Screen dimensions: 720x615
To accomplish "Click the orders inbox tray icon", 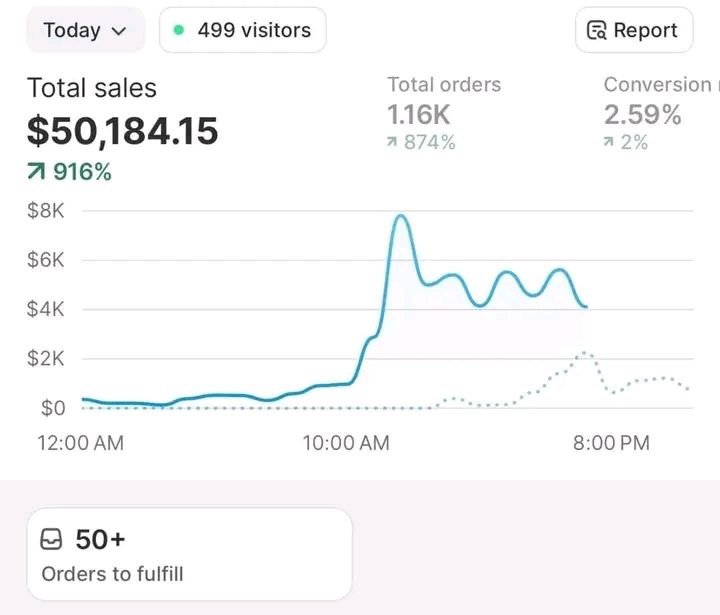I will (53, 540).
